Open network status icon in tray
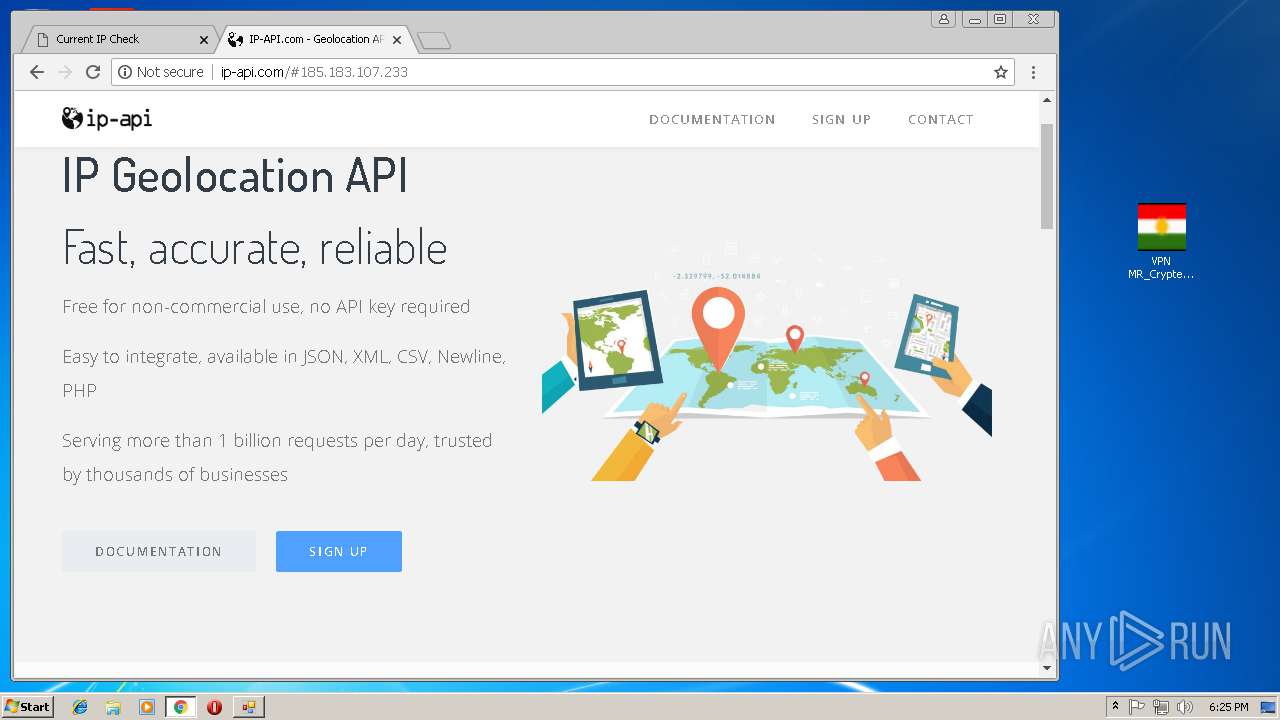1280x720 pixels. 1161,707
